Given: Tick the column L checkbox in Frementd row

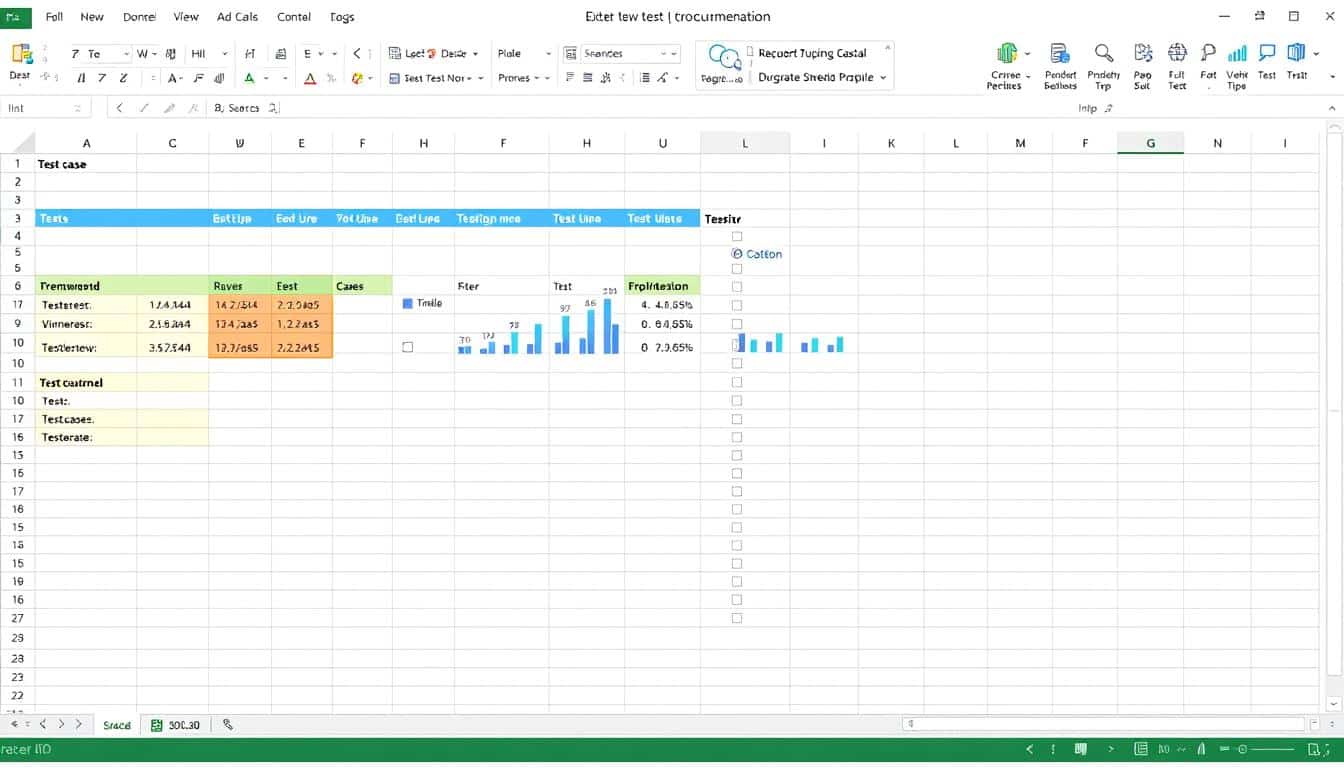Looking at the screenshot, I should (x=737, y=286).
